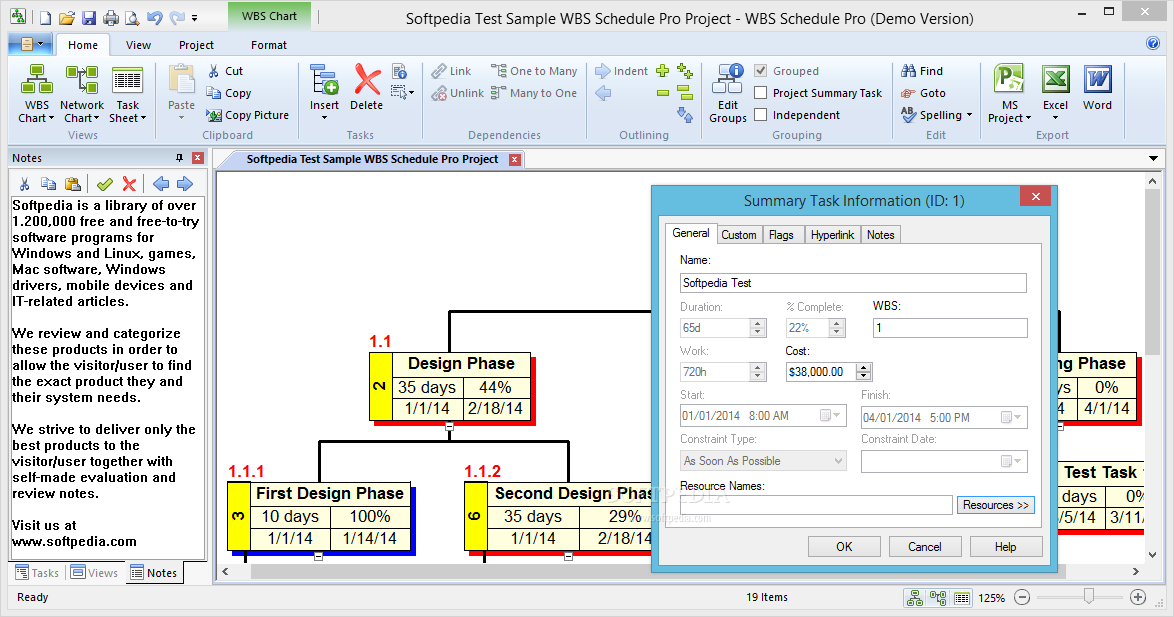Open the Project ribbon tab
The height and width of the screenshot is (617, 1174).
point(196,45)
